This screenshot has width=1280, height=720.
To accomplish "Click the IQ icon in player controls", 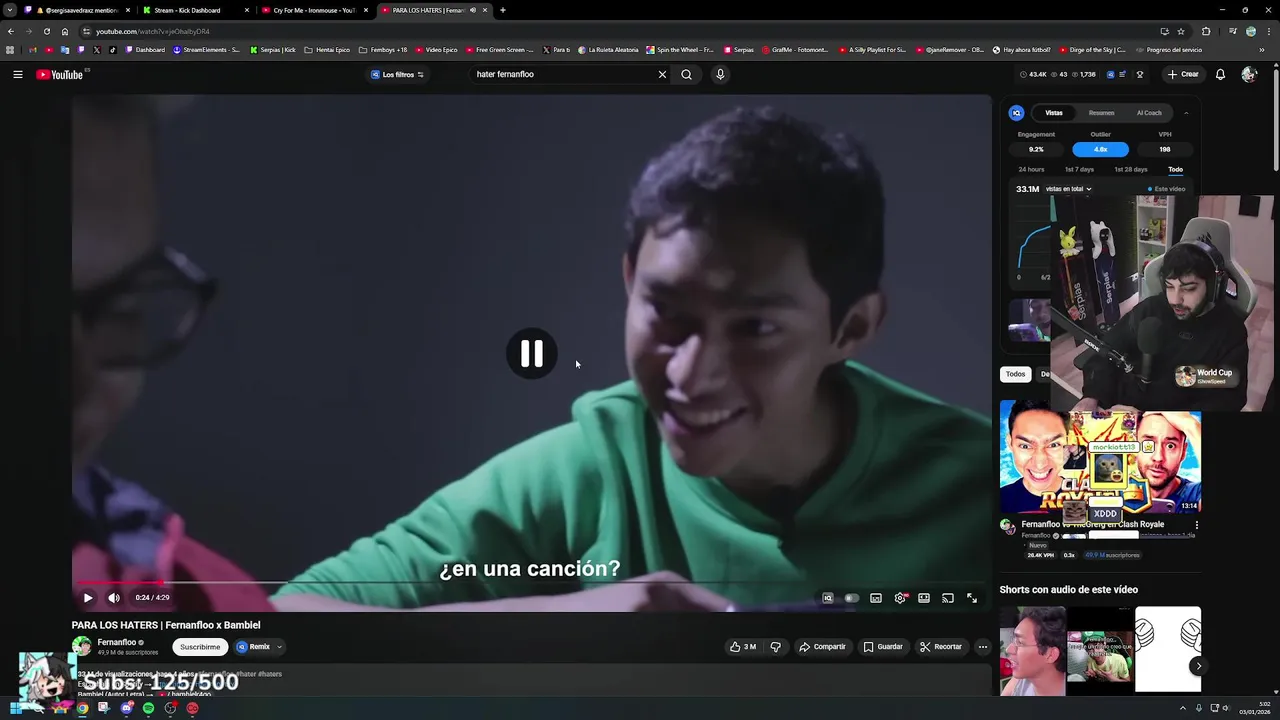I will tap(828, 598).
